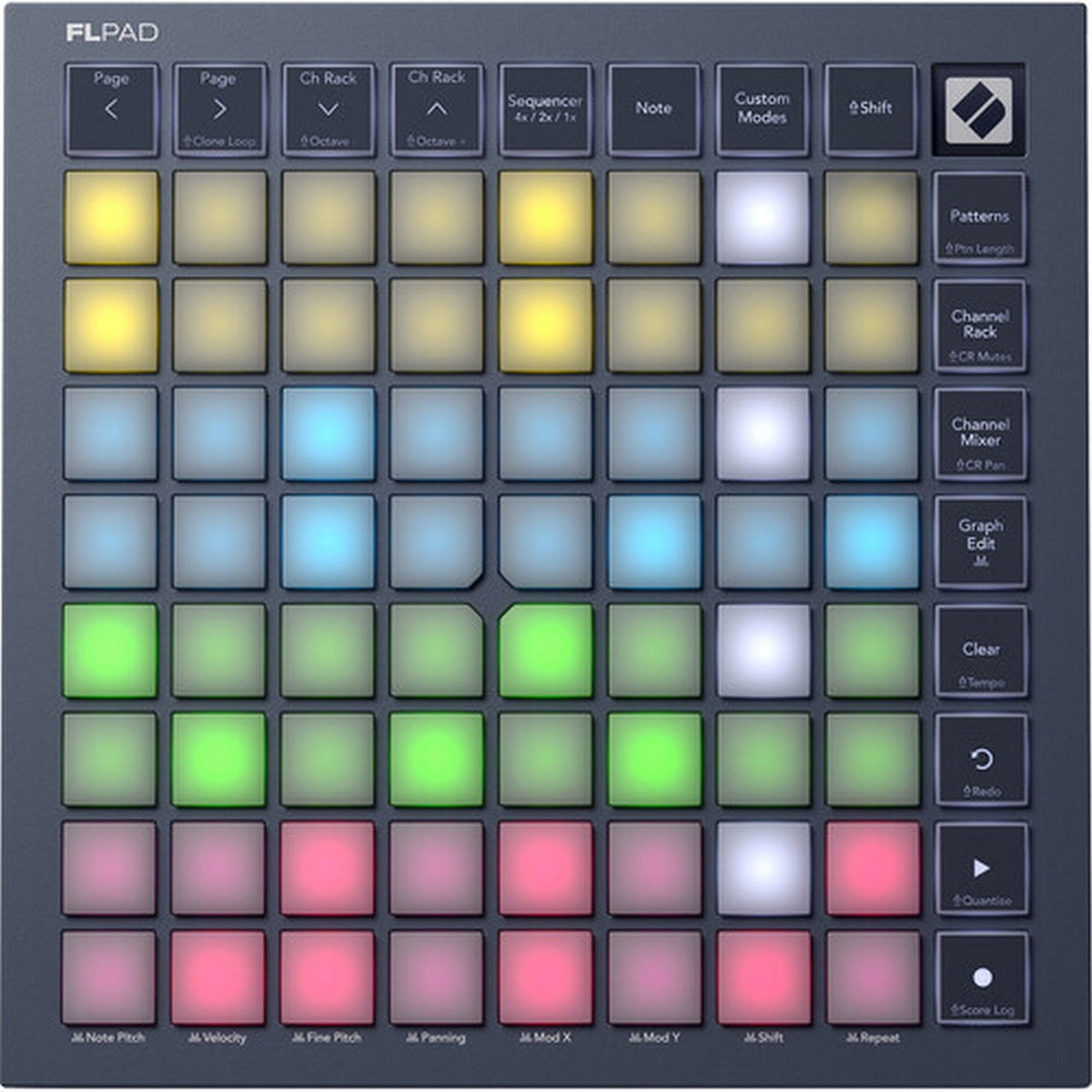Screen dimensions: 1092x1092
Task: Tap the pad above Note Pitch label
Action: coord(109,978)
